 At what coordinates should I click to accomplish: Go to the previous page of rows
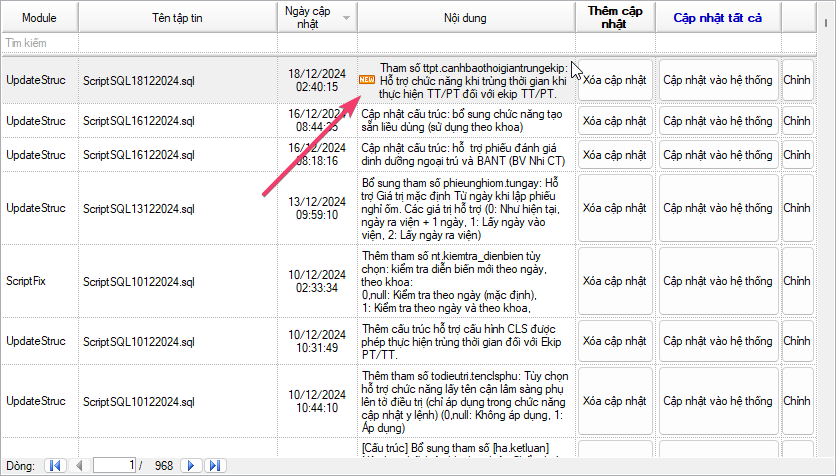pos(79,465)
